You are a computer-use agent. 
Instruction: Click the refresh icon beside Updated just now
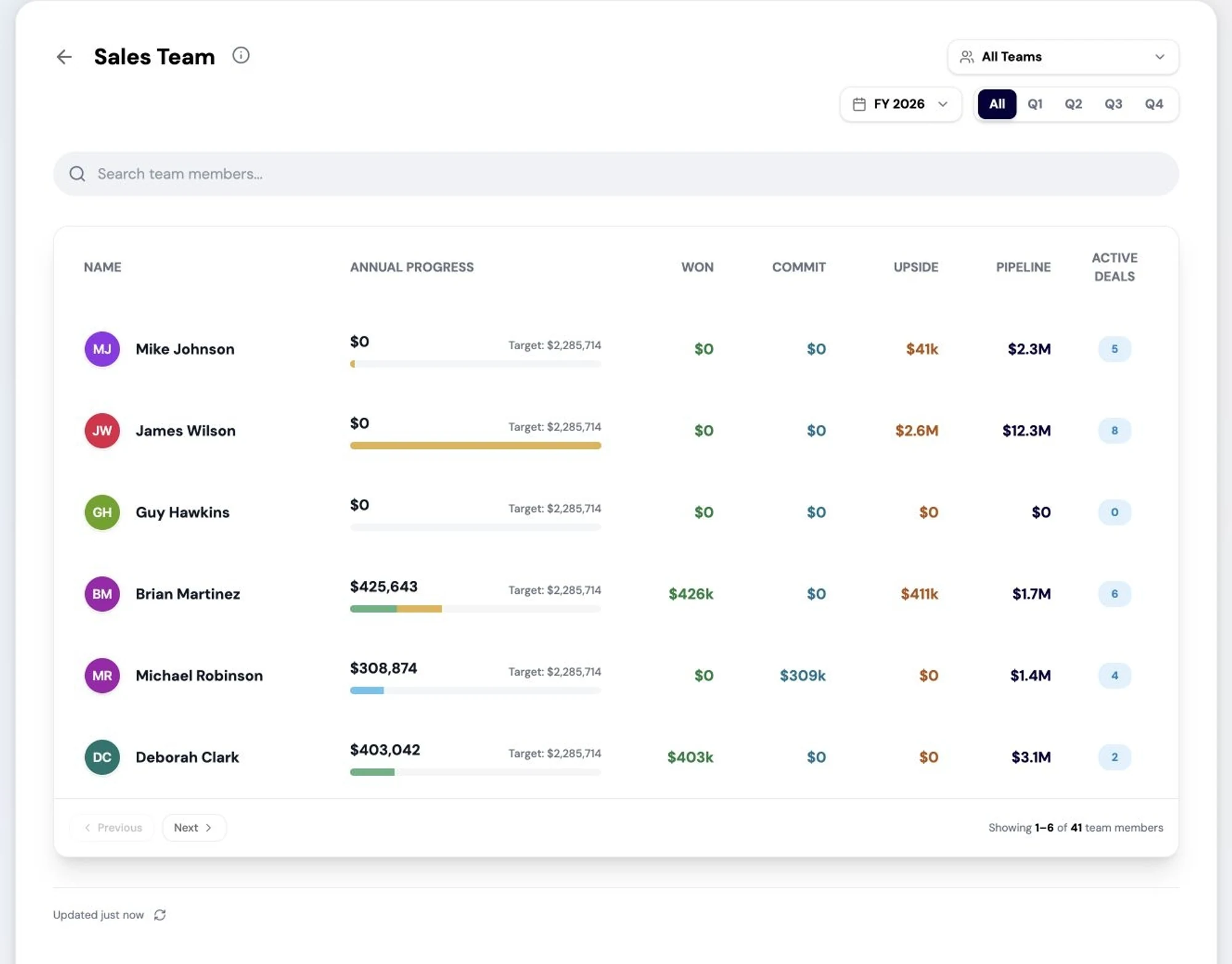(x=160, y=915)
